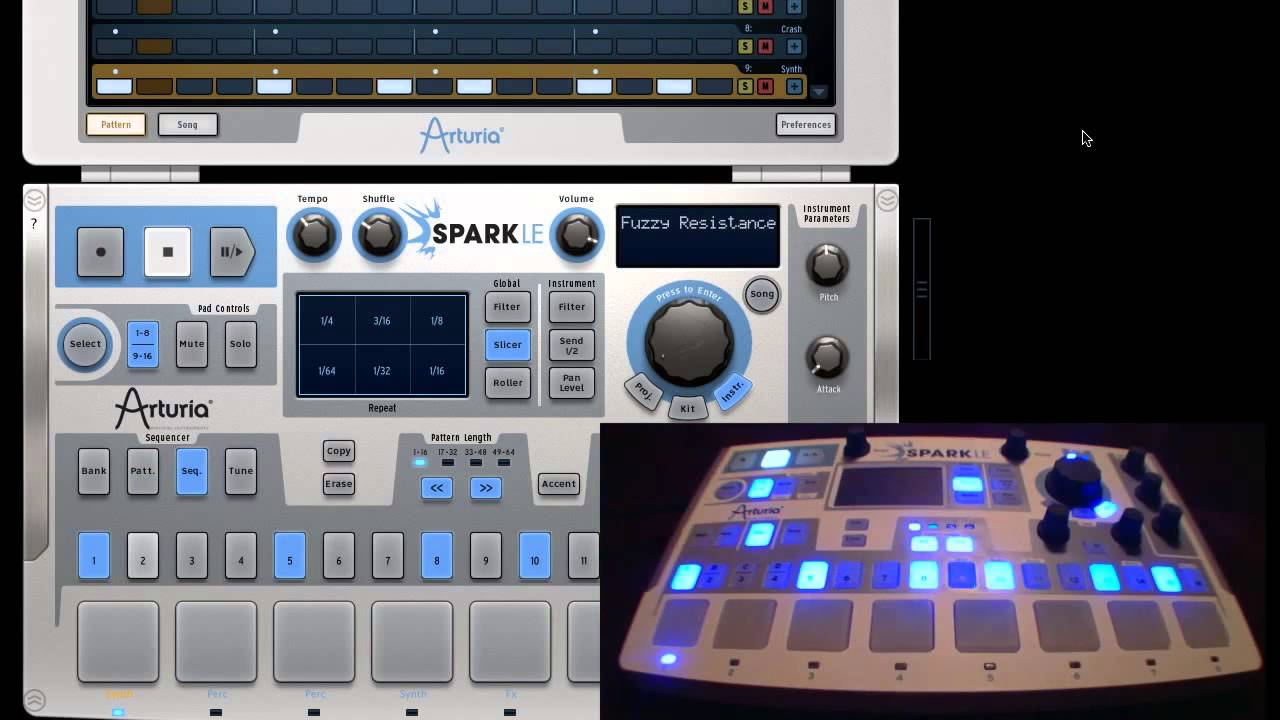Click the Attack instrument parameter knob

coord(827,358)
